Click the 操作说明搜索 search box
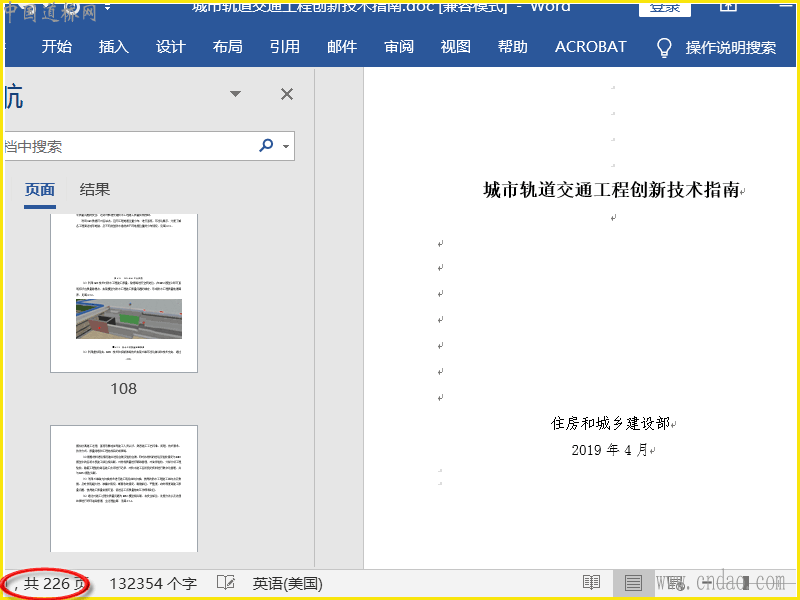Screen dimensions: 800x600 (x=731, y=47)
